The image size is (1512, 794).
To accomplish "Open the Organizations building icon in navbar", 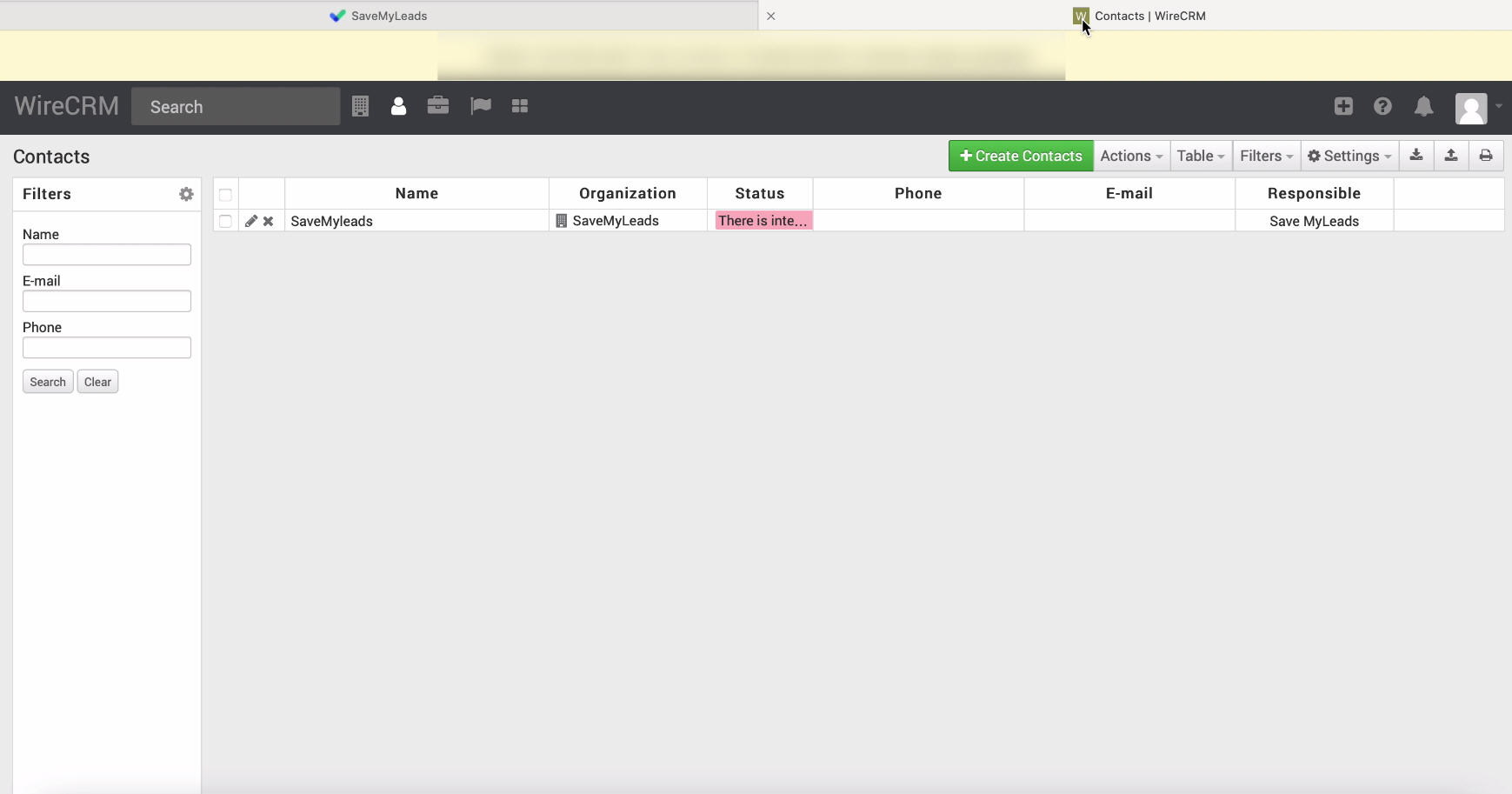I will point(360,106).
